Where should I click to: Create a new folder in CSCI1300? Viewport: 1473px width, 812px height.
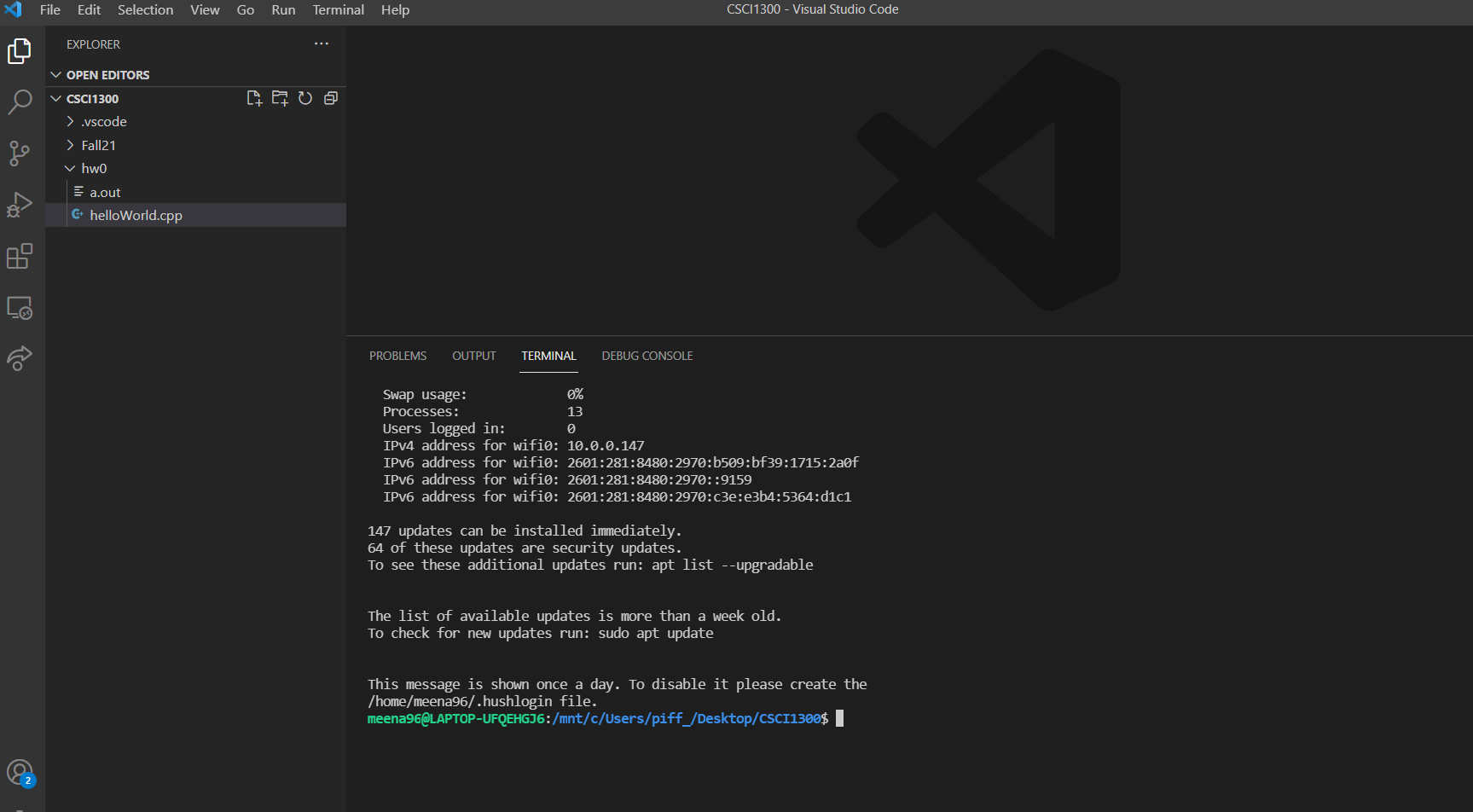tap(280, 98)
